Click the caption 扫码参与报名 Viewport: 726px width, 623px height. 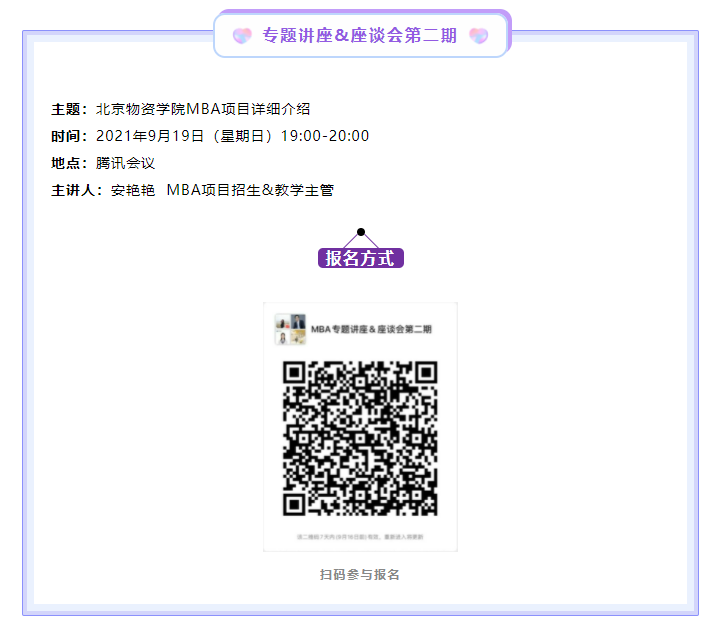click(x=360, y=574)
